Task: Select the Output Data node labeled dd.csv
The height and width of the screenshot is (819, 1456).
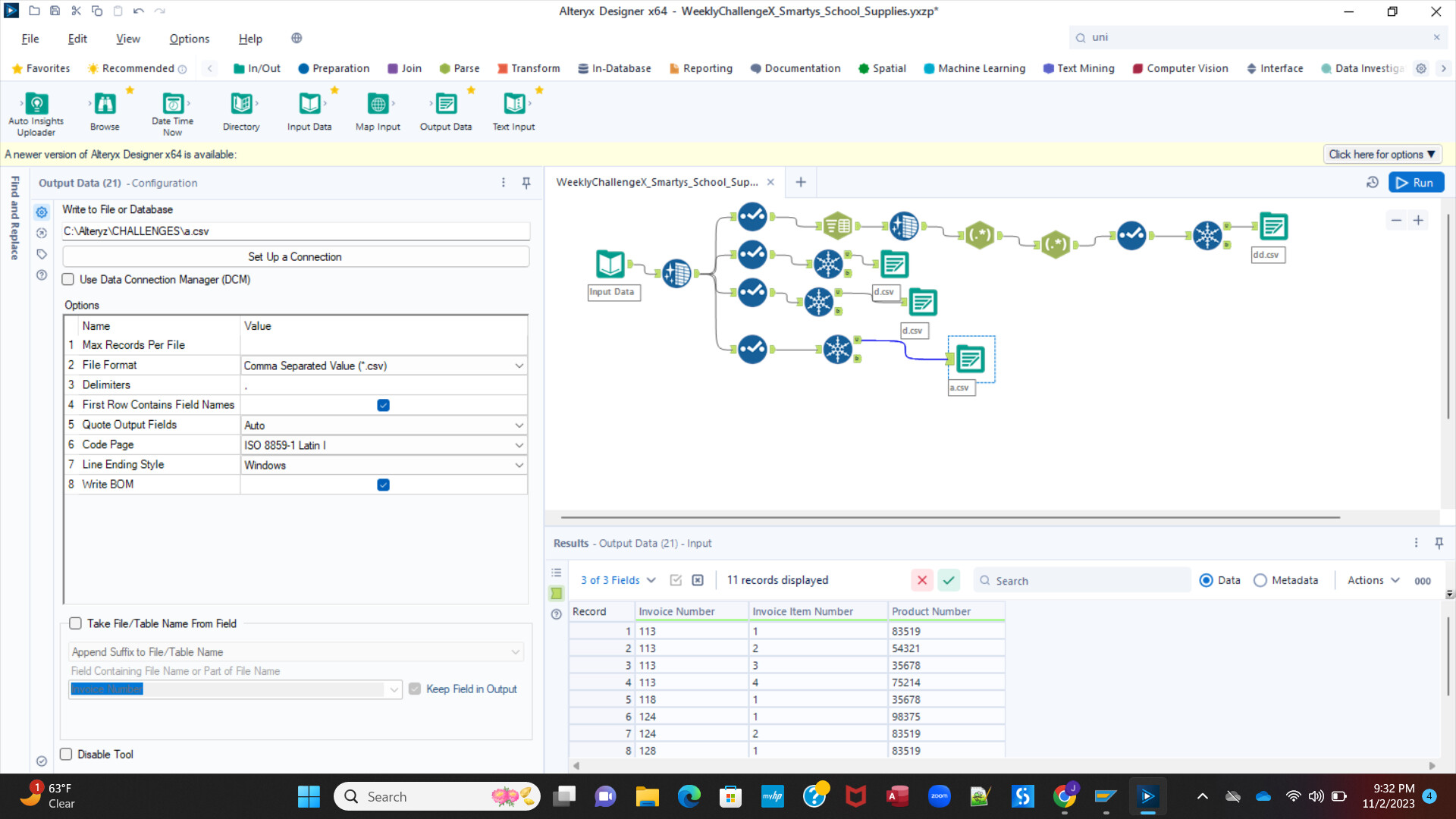Action: (1273, 227)
